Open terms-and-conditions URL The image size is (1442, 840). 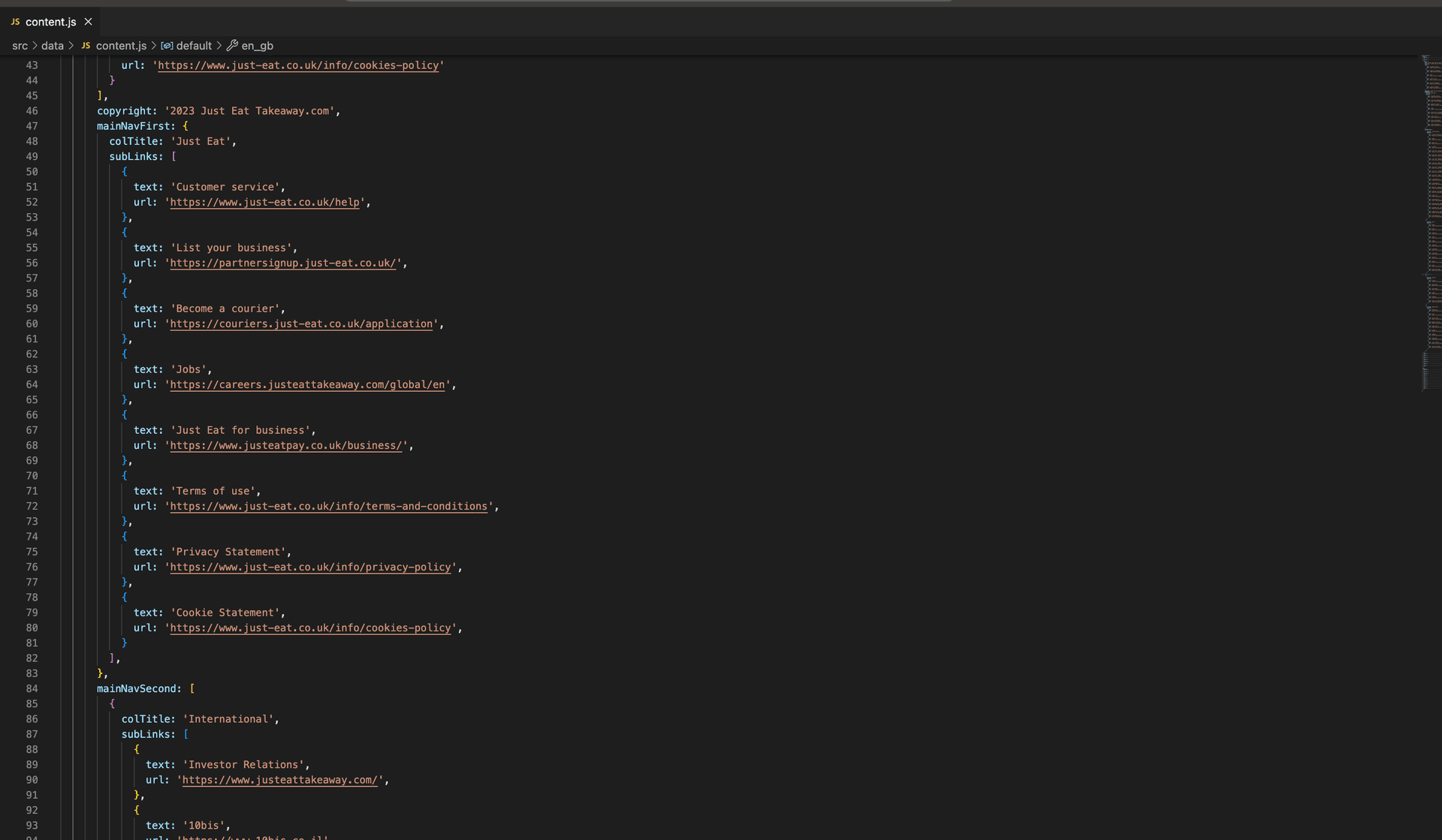coord(329,506)
